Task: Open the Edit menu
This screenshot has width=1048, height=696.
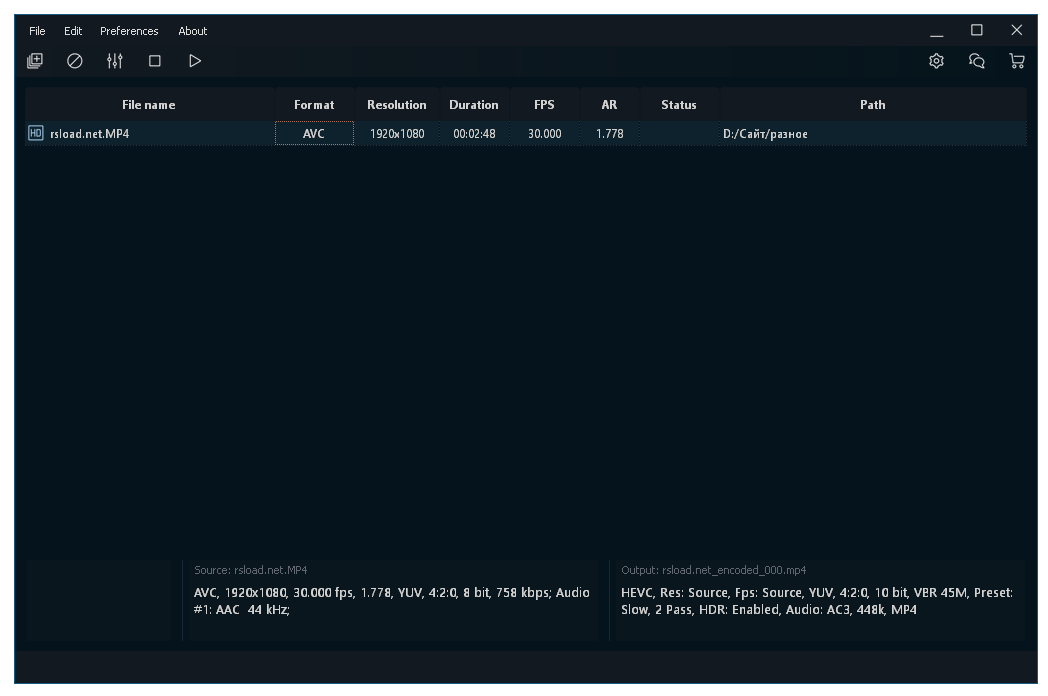Action: [x=73, y=31]
